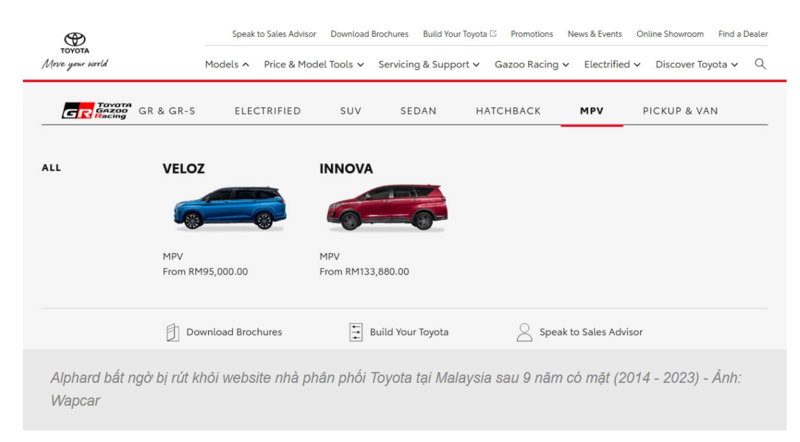The height and width of the screenshot is (442, 800).
Task: Open the Promotions link
Action: pos(532,34)
